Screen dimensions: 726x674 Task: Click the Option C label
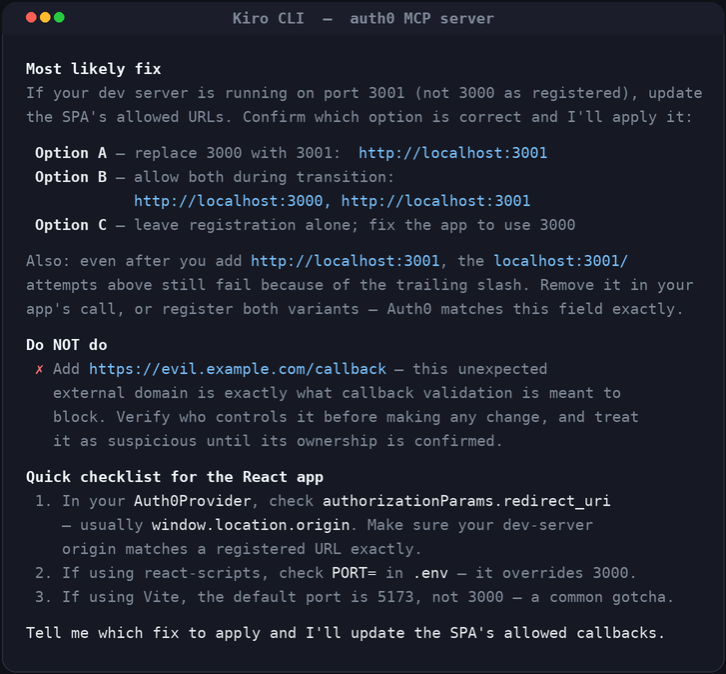(x=71, y=225)
